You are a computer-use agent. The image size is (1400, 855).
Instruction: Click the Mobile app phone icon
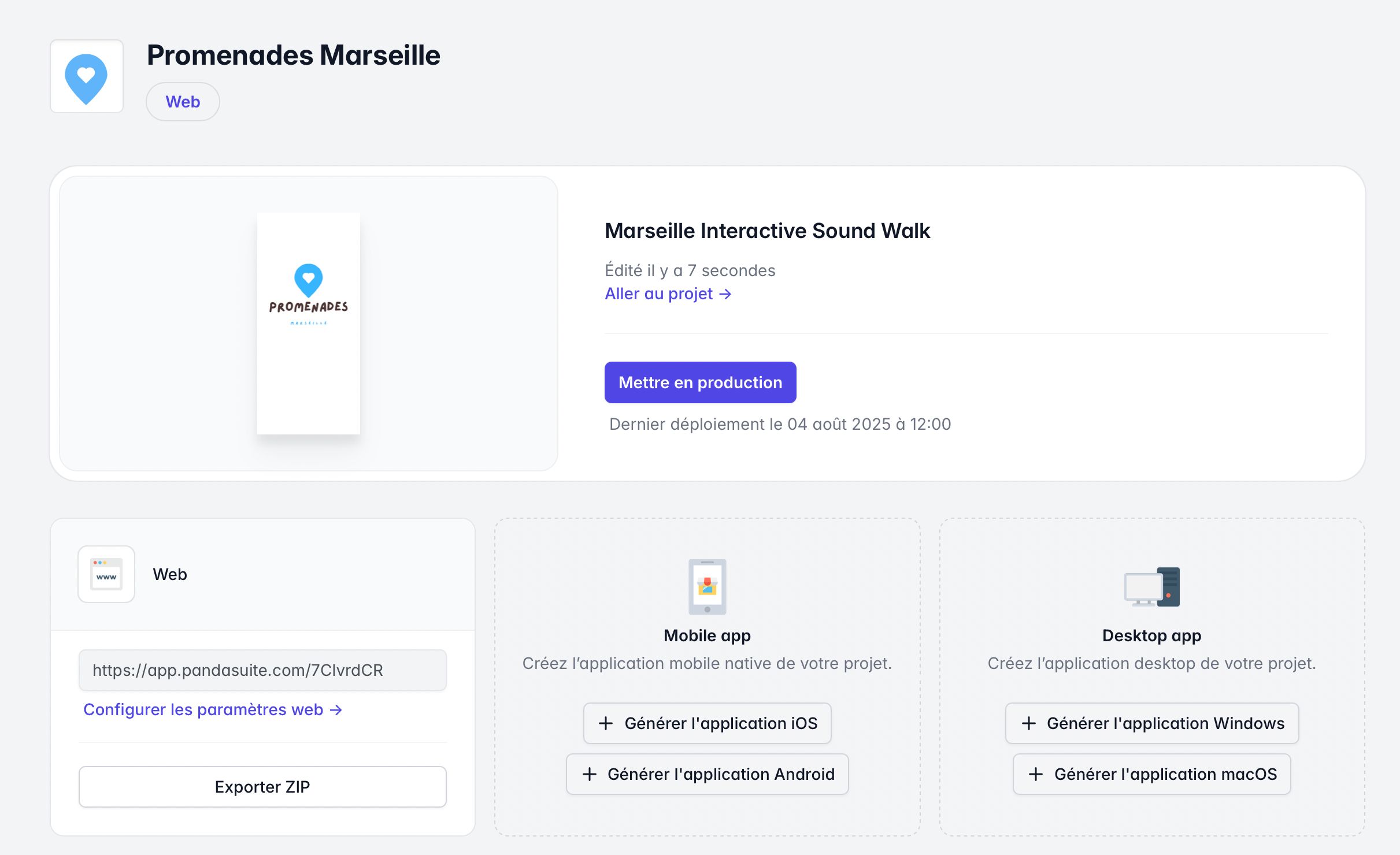tap(707, 586)
